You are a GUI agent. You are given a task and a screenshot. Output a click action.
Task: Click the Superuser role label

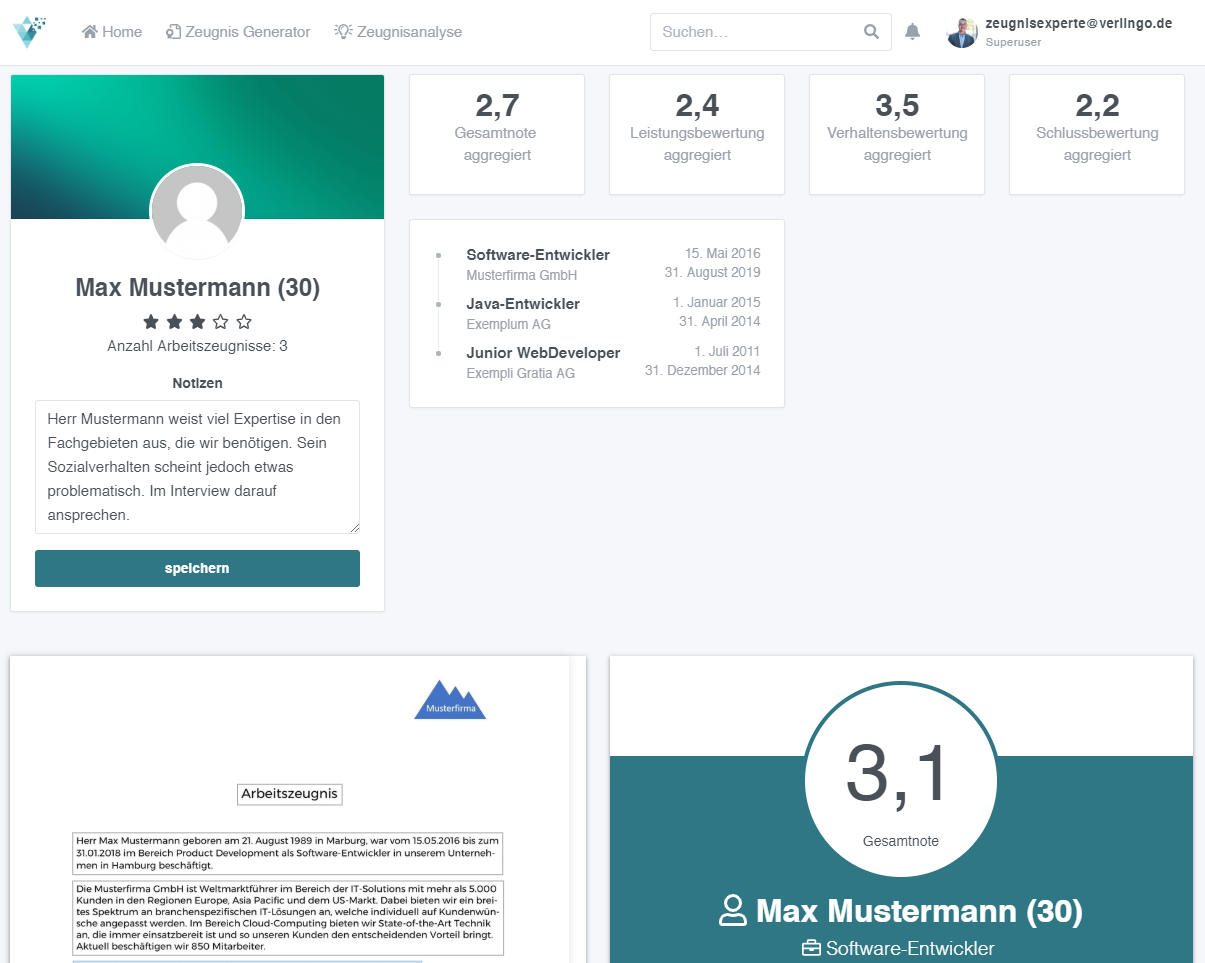click(1013, 42)
